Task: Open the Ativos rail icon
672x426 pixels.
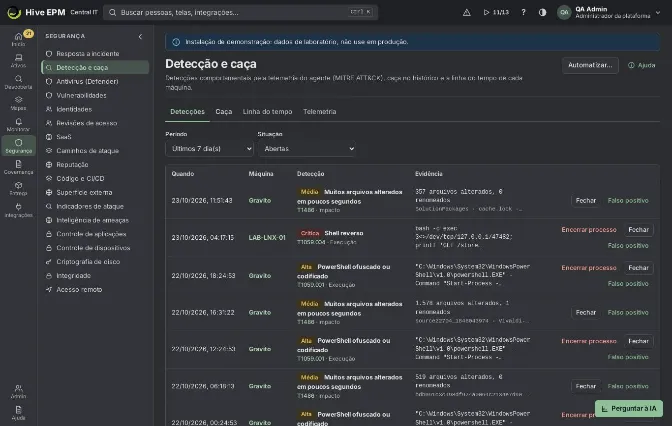Action: pyautogui.click(x=18, y=60)
